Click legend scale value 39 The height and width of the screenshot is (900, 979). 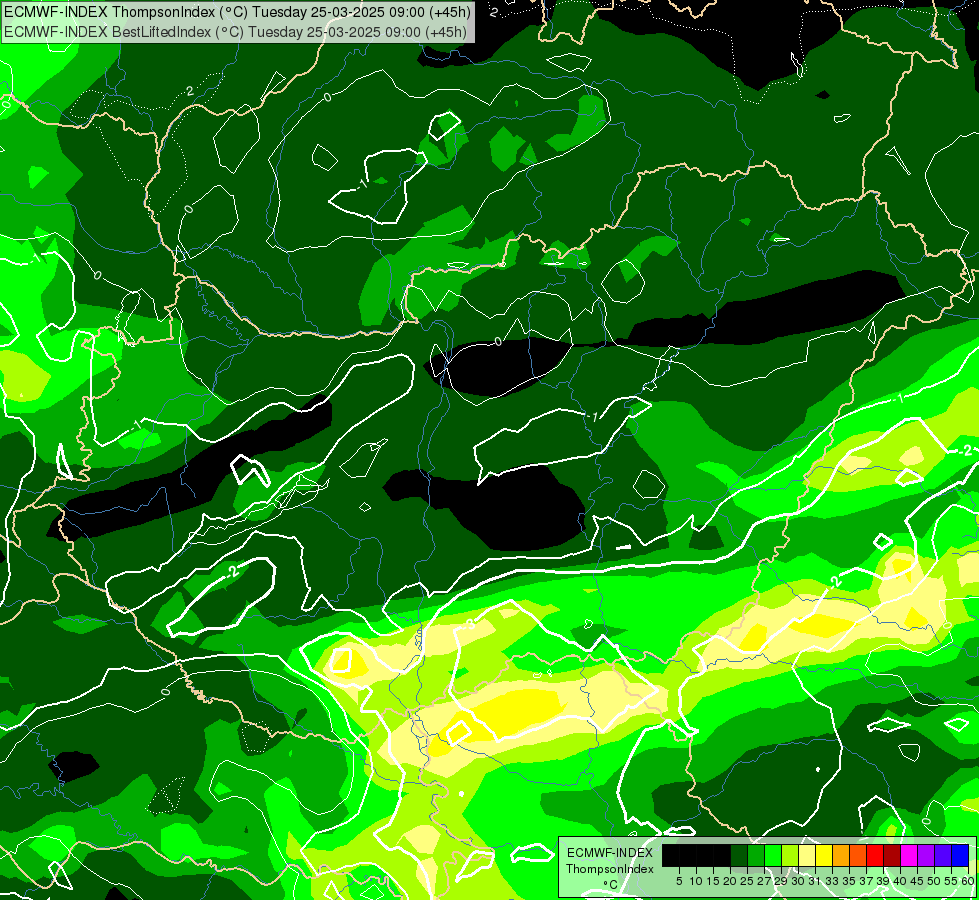coord(883,881)
